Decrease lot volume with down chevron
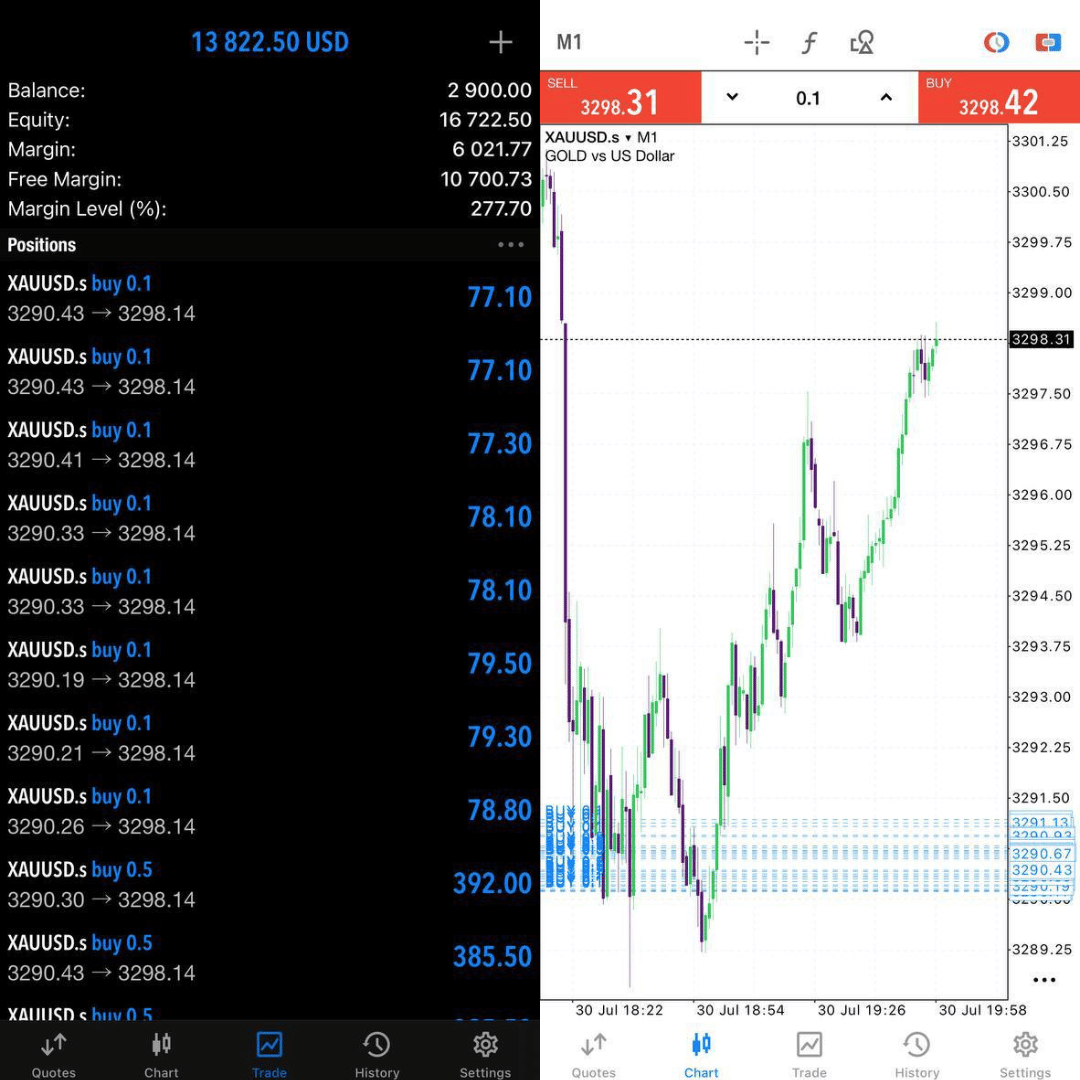 pos(732,97)
